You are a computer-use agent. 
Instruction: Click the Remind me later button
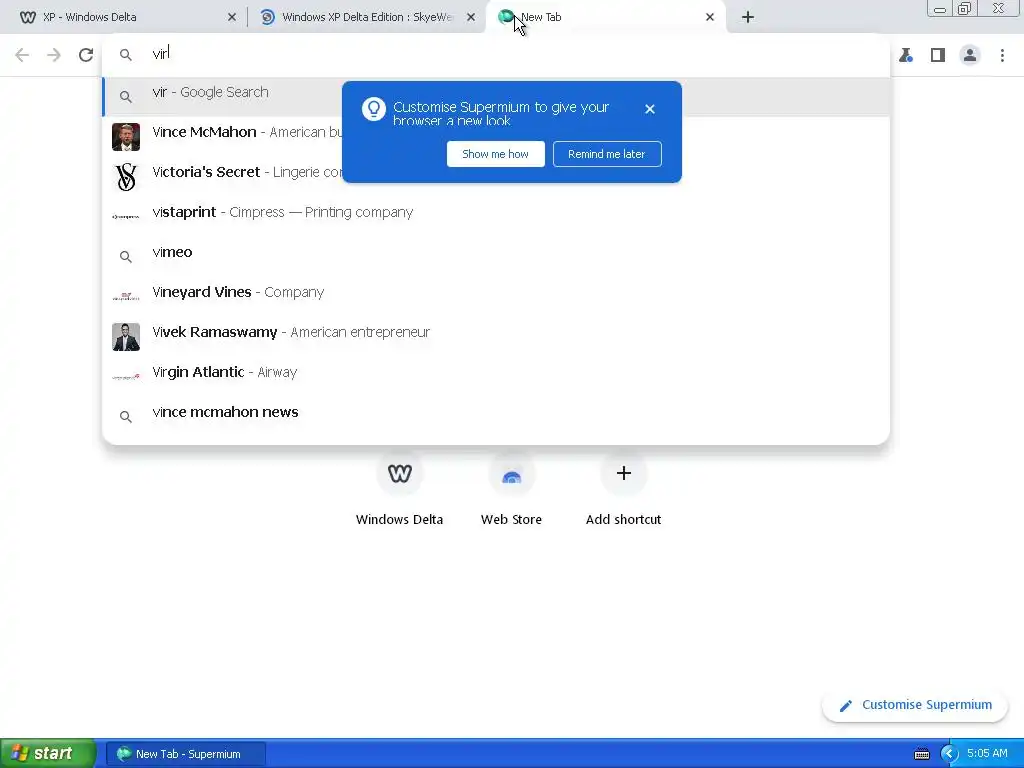[x=607, y=154]
